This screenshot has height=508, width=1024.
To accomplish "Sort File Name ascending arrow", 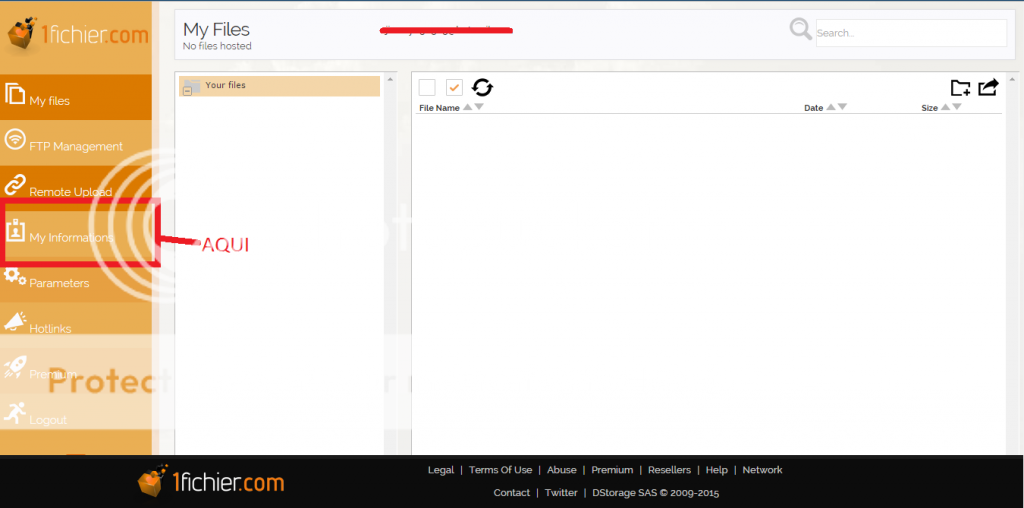I will click(x=467, y=107).
